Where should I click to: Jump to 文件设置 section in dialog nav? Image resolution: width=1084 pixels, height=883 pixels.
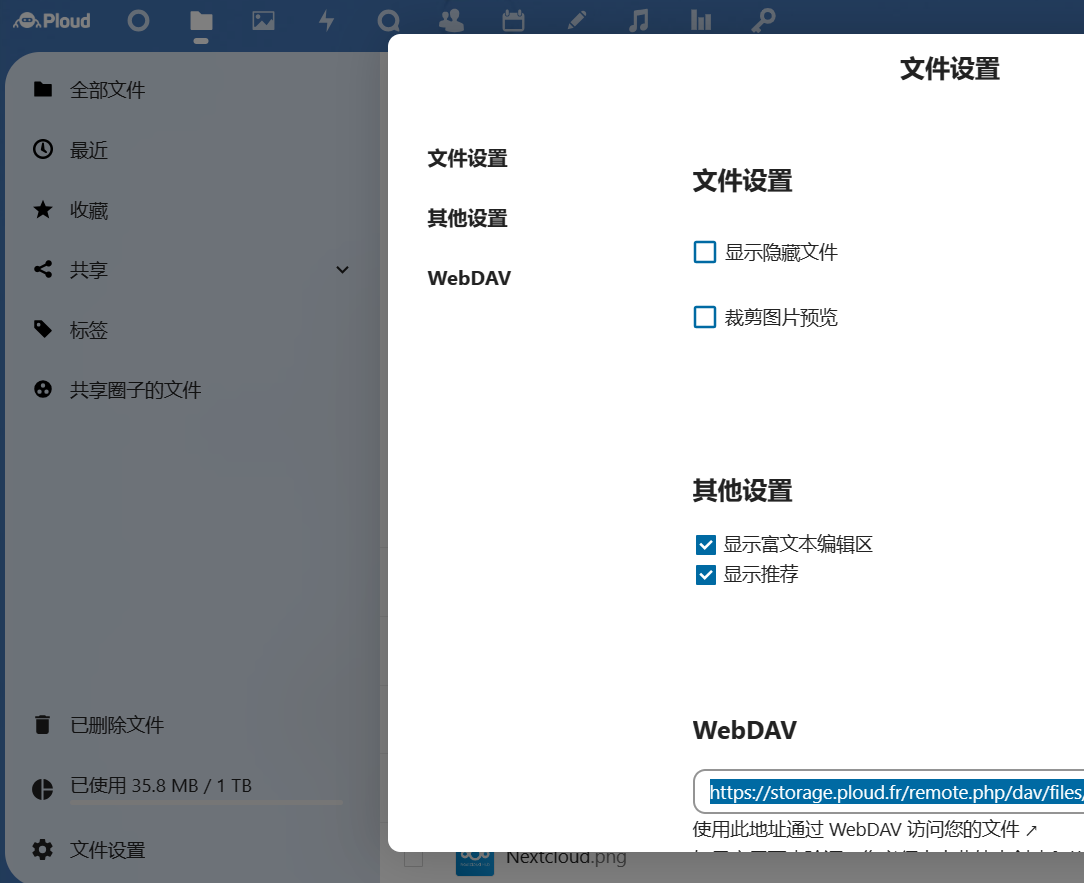tap(467, 158)
